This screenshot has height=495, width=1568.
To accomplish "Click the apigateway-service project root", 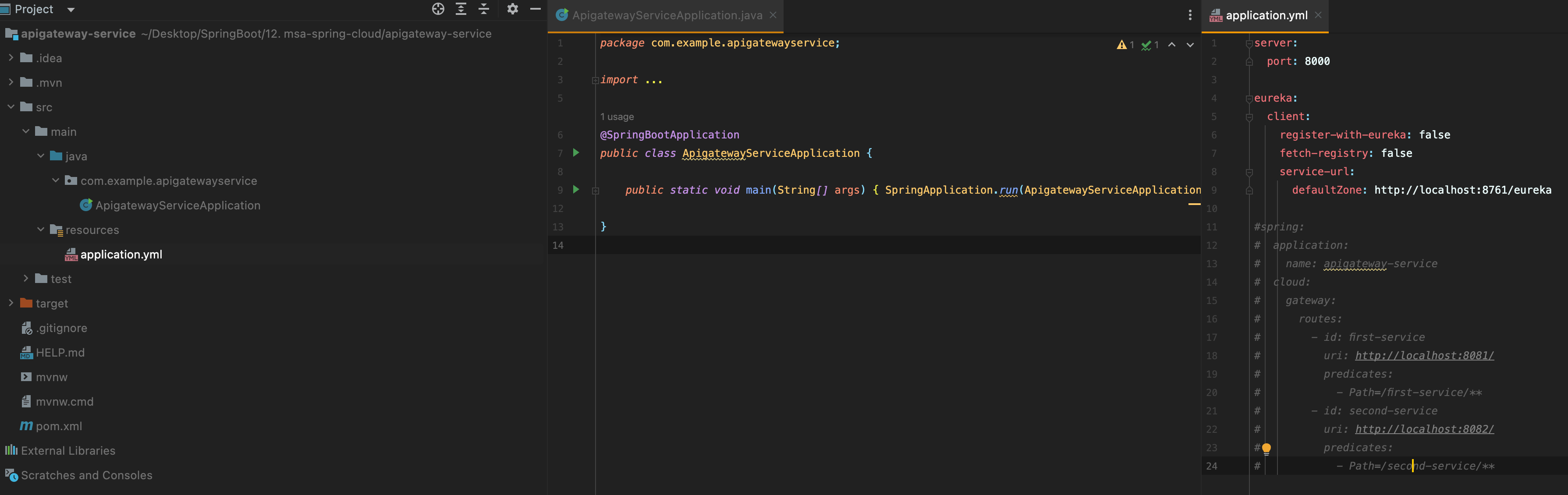I will (78, 33).
